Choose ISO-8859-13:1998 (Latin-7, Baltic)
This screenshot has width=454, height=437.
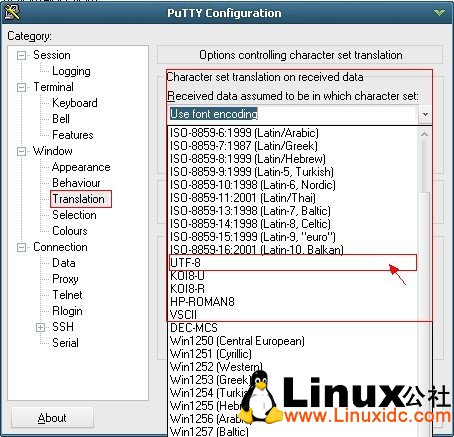[293, 211]
